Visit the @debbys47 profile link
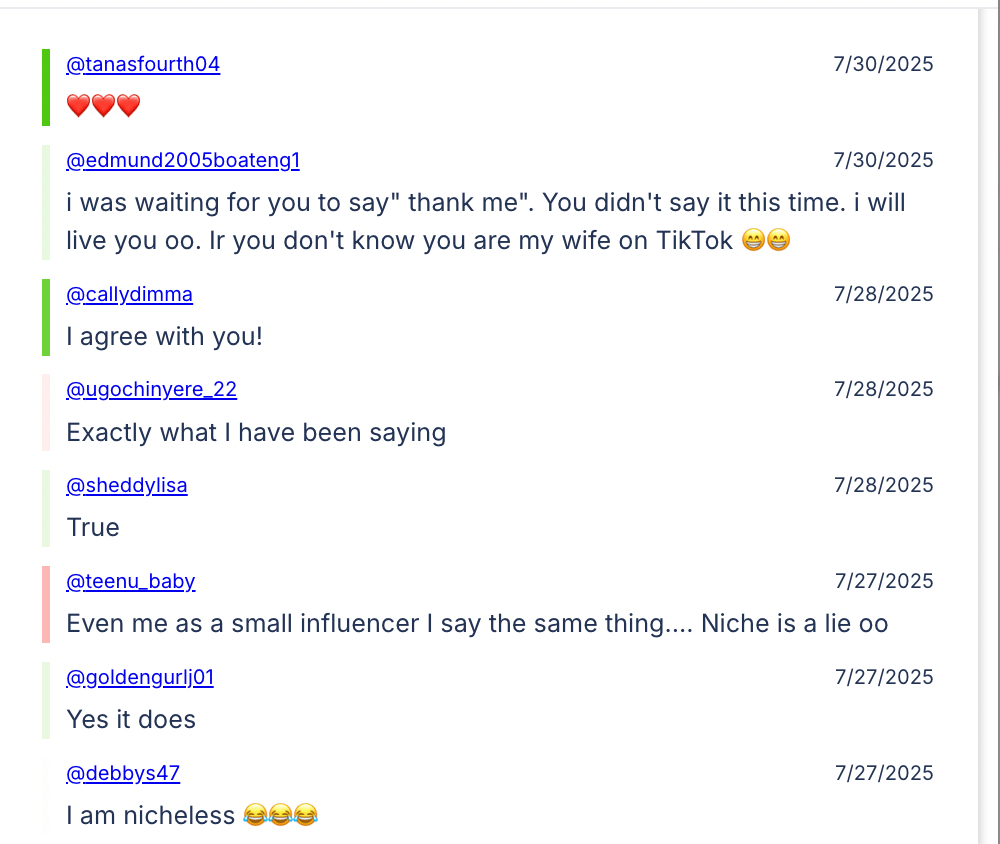This screenshot has height=844, width=1000. coord(123,774)
